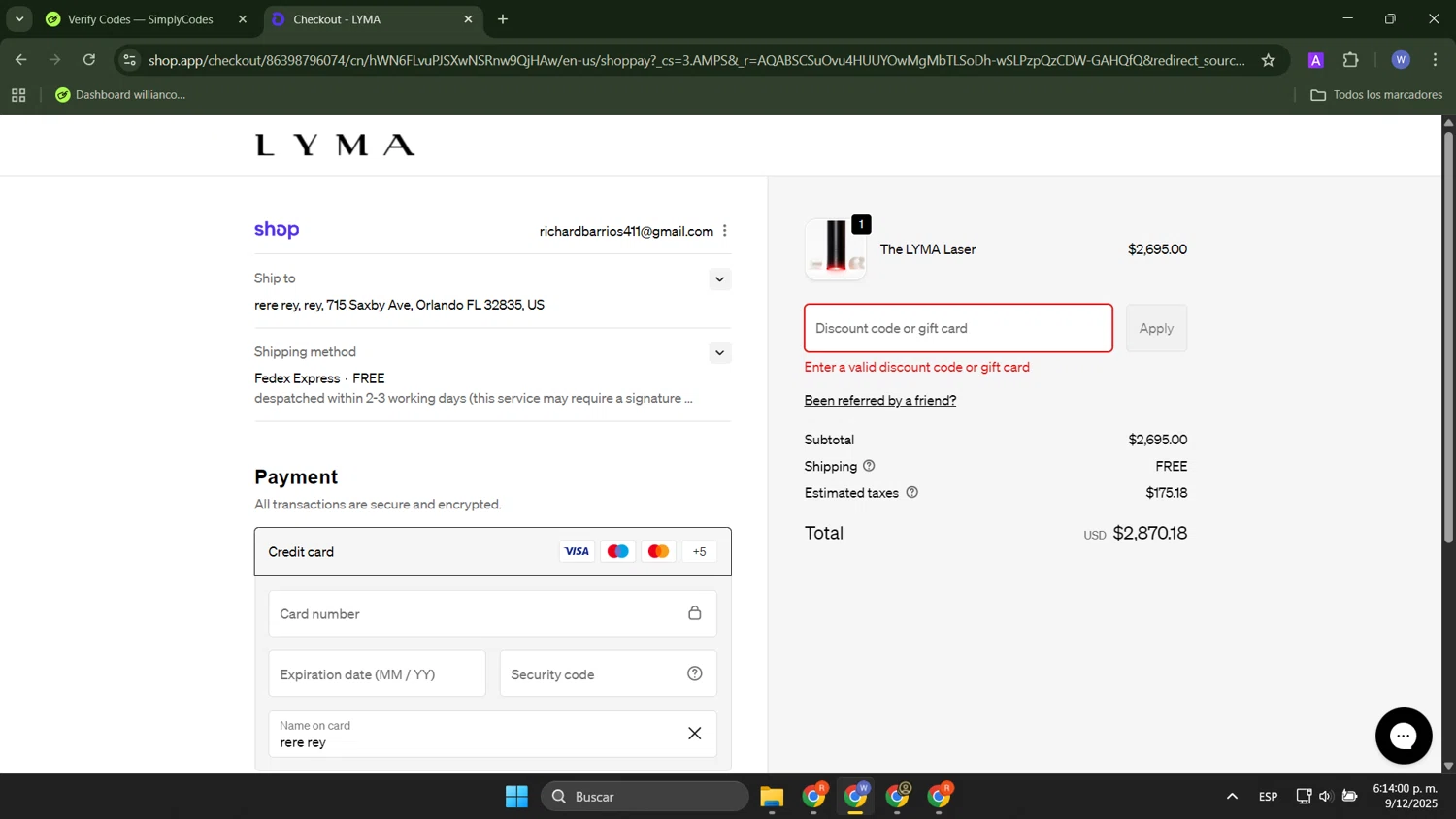Viewport: 1456px width, 819px height.
Task: Open the Estimated taxes help icon
Action: pyautogui.click(x=912, y=492)
